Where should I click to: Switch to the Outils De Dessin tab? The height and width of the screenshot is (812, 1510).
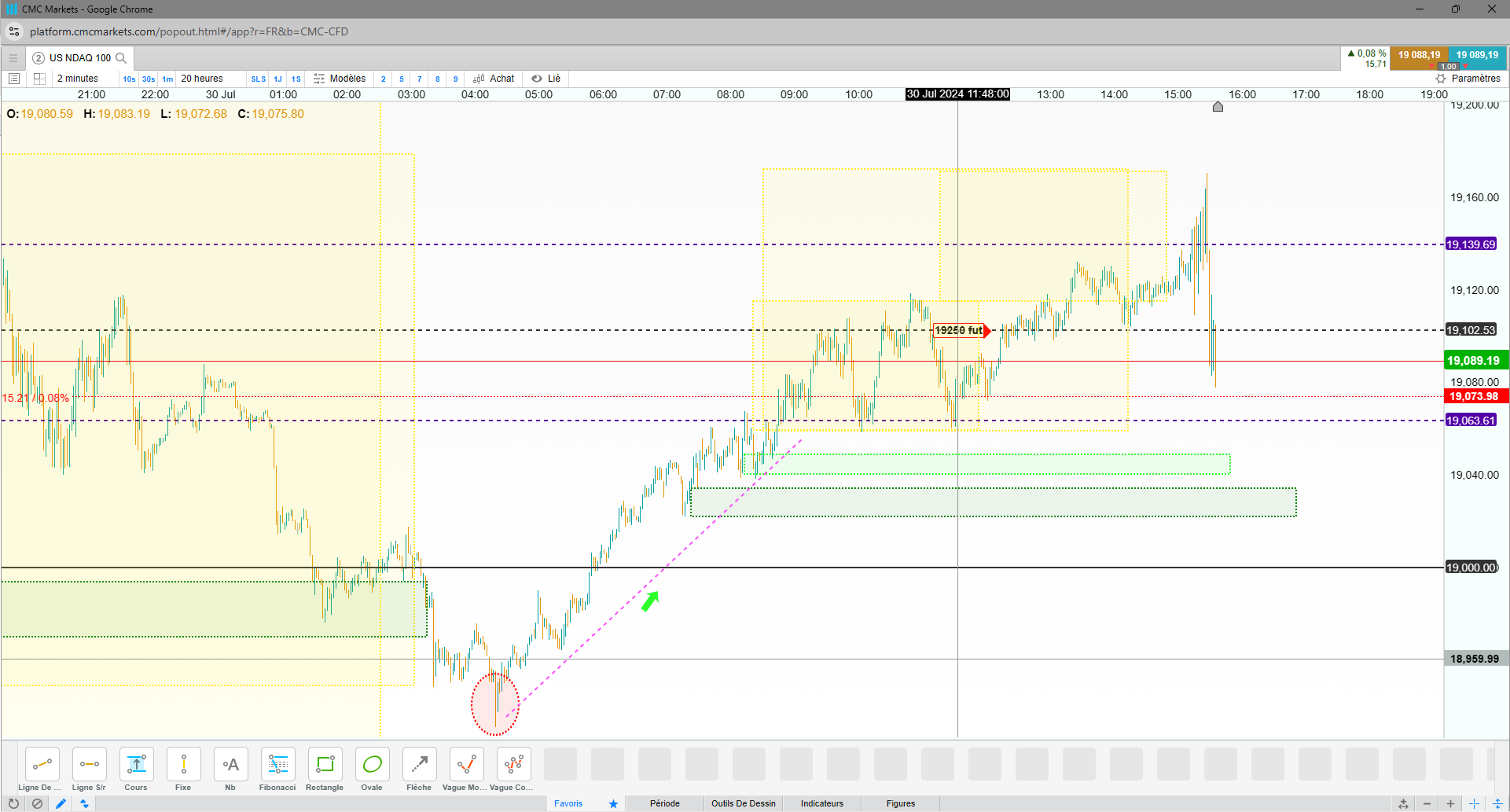[744, 803]
